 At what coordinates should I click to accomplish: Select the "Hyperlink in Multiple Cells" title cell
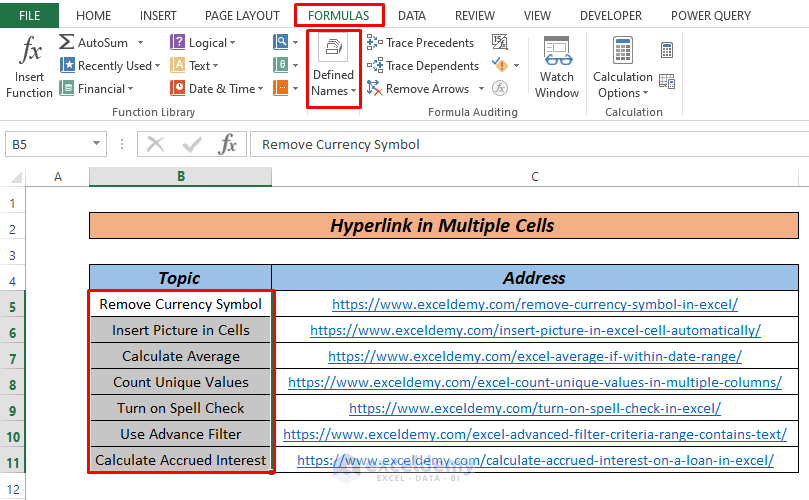(x=444, y=225)
